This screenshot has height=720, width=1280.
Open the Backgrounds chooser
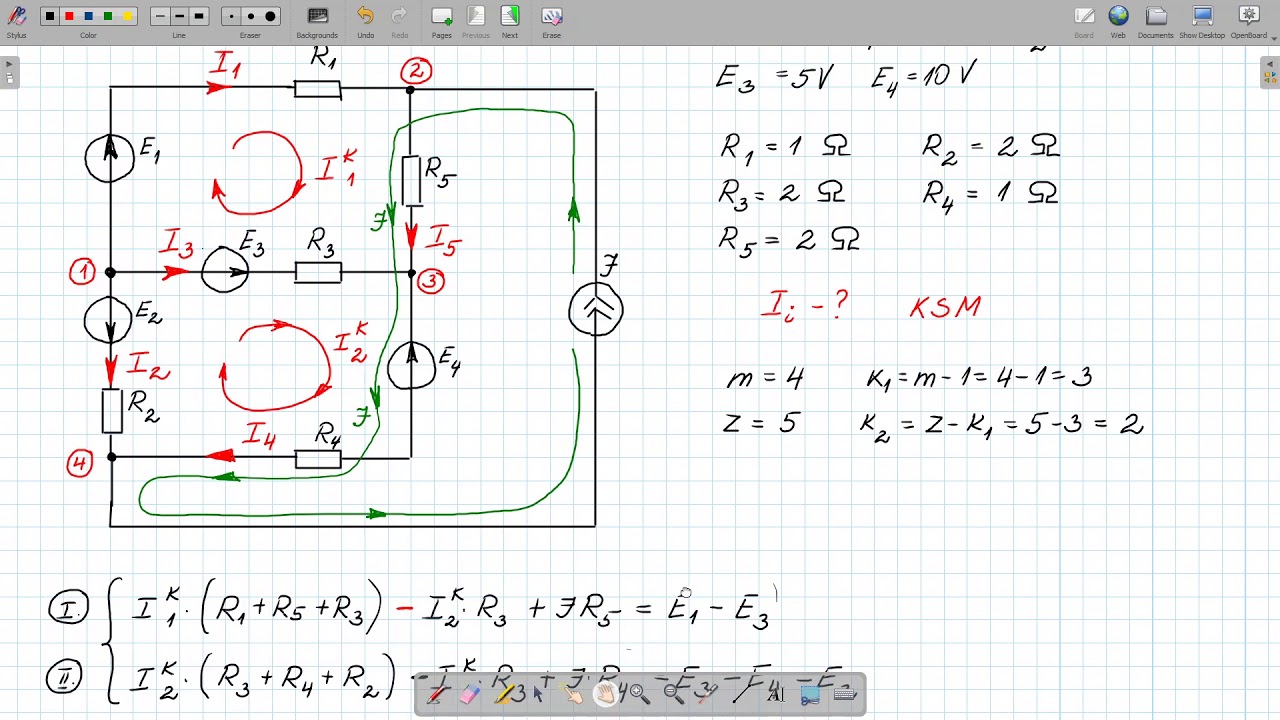coord(317,21)
